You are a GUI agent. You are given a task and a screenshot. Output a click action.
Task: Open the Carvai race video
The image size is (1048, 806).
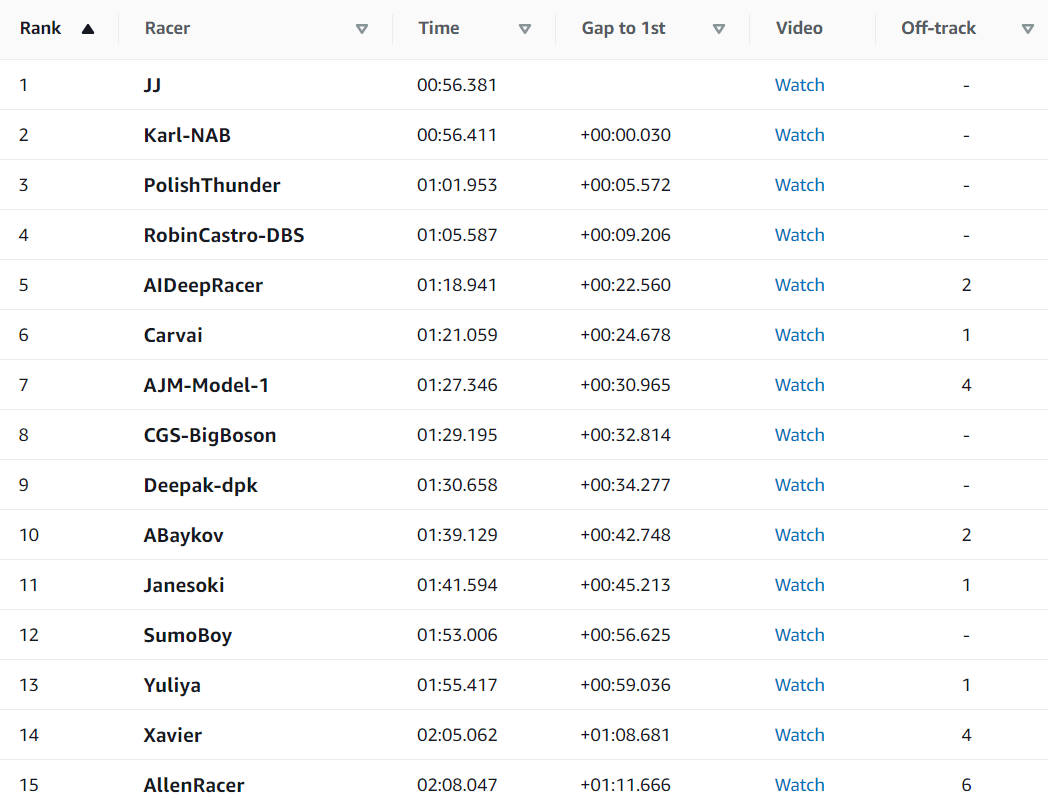pos(799,335)
